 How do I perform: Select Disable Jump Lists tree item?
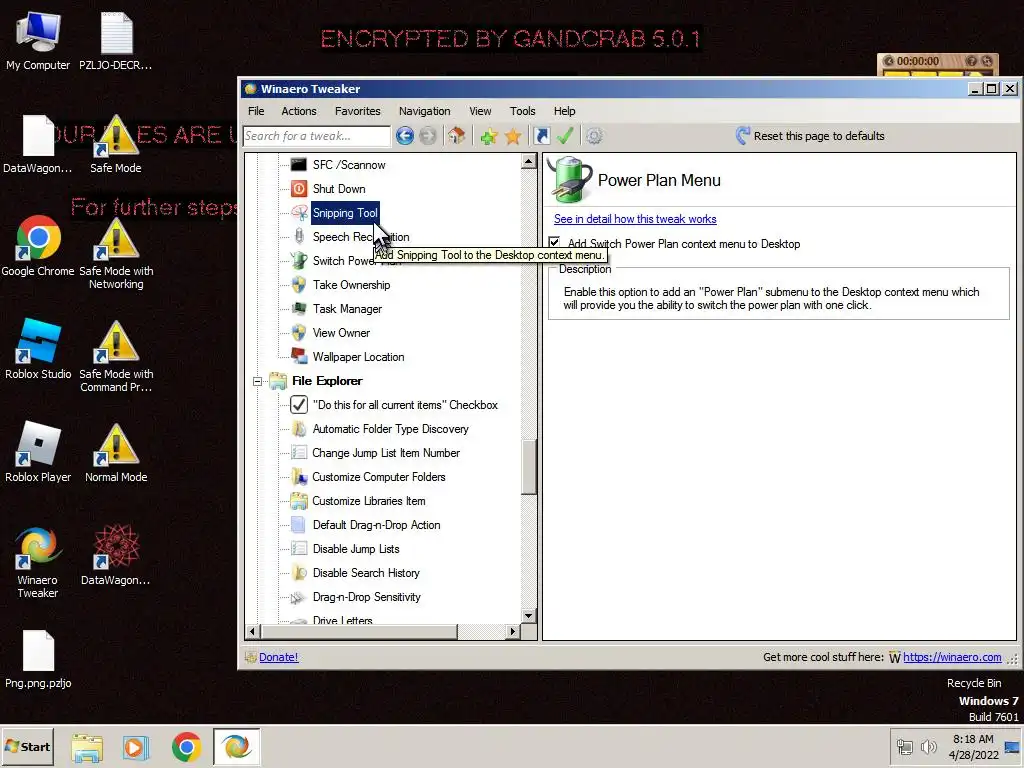(x=356, y=549)
